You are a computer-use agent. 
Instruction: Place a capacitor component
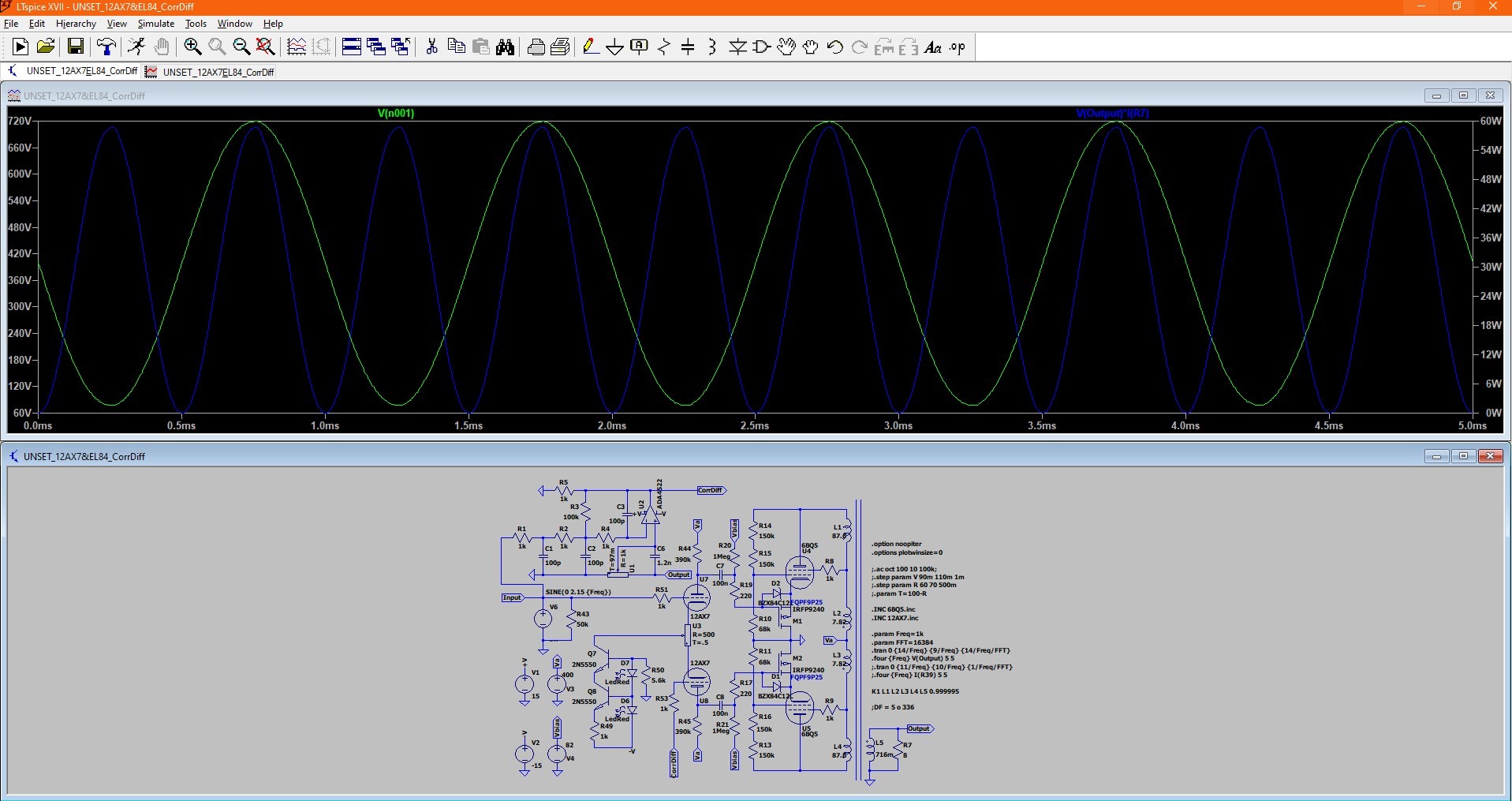(688, 47)
